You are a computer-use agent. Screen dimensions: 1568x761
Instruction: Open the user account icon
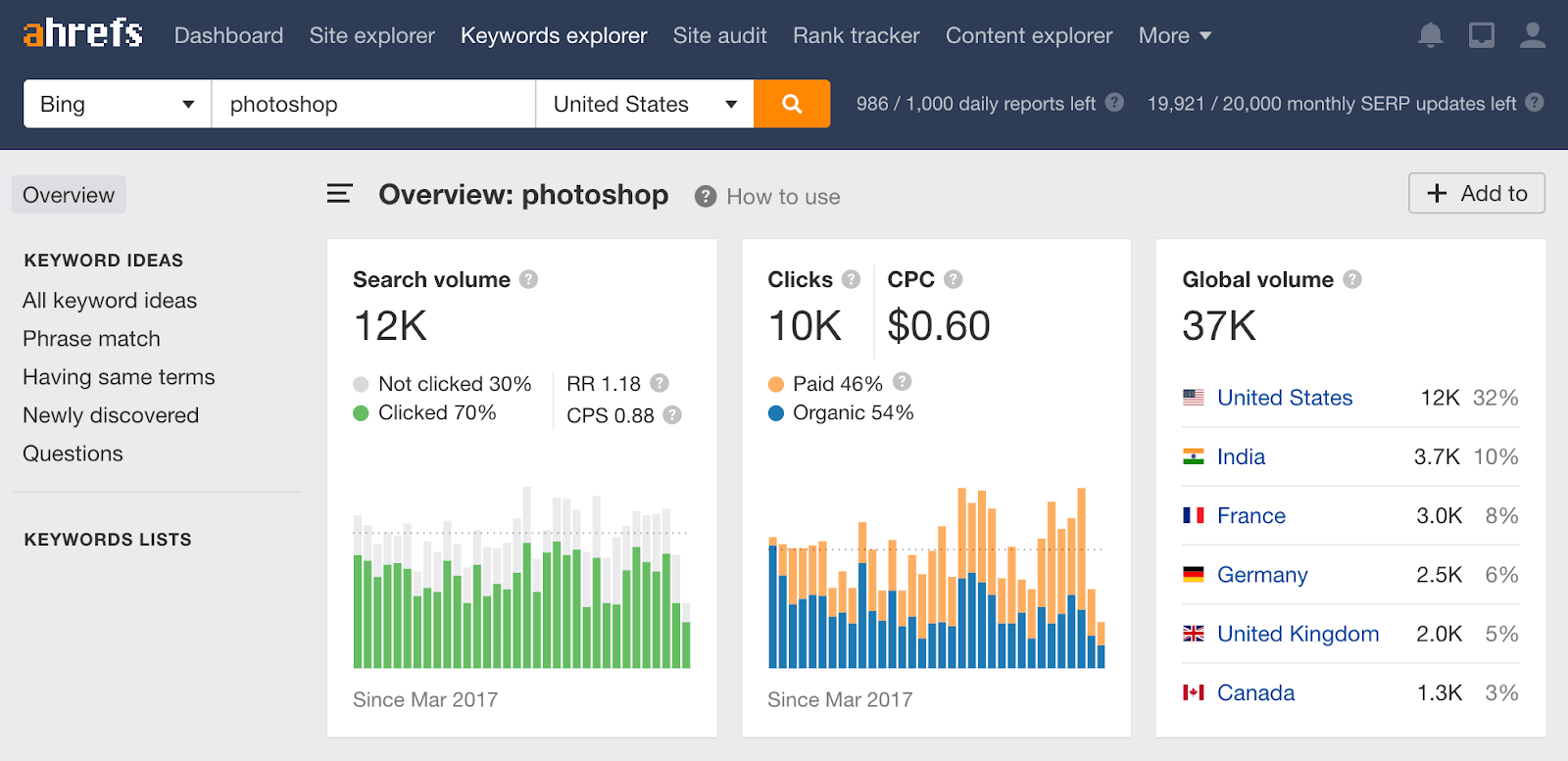point(1532,35)
